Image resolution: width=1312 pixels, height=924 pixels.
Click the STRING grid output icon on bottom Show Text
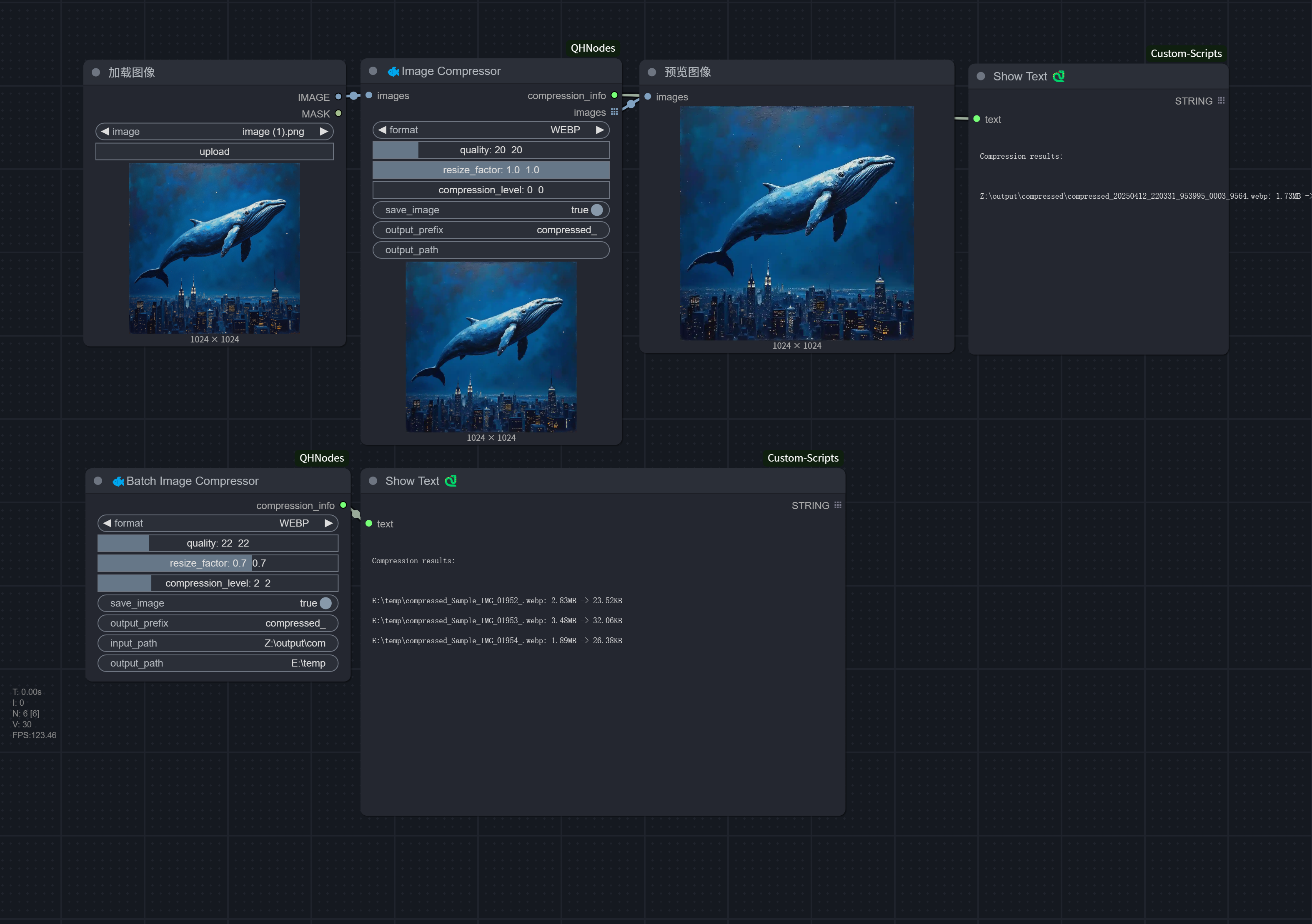[838, 505]
